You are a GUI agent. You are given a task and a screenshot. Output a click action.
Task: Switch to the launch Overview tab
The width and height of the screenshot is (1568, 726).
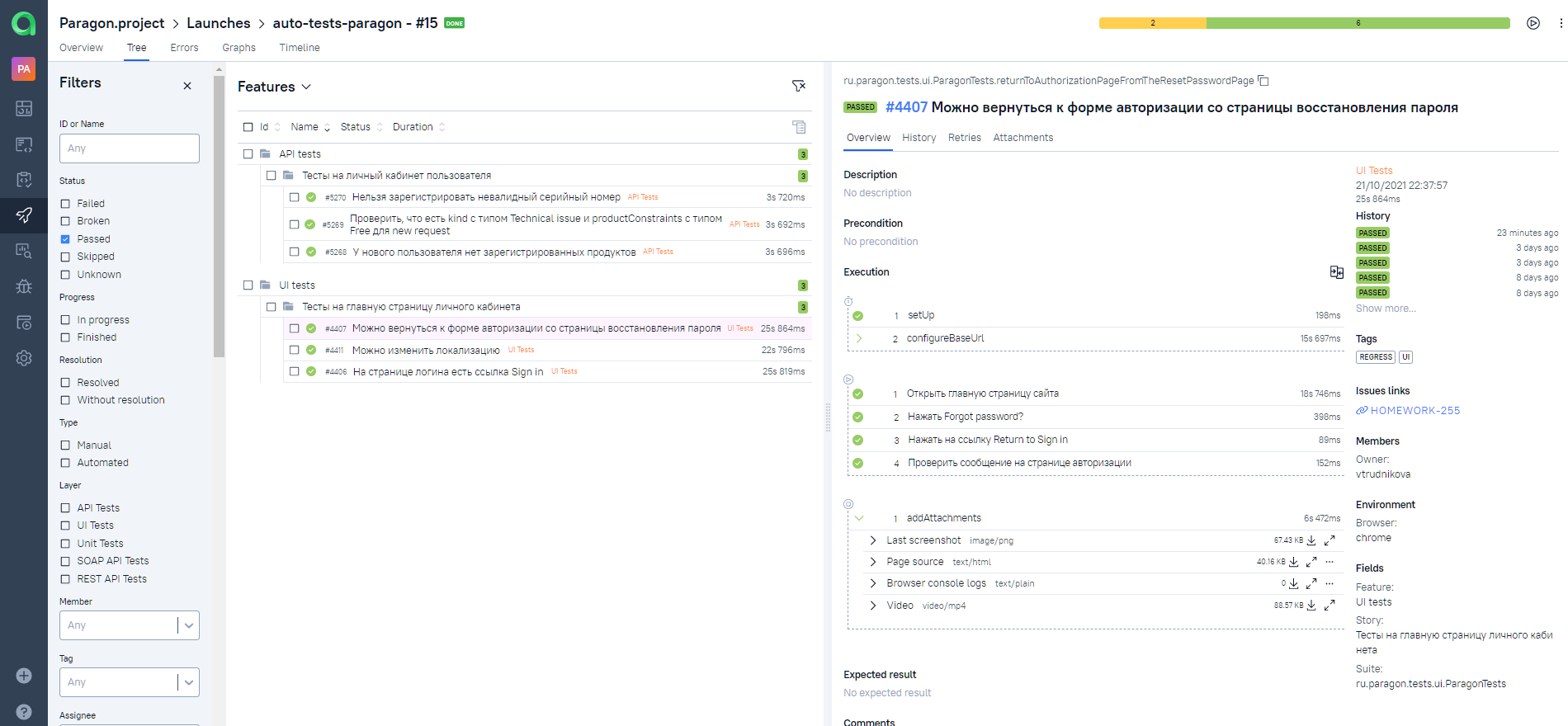point(81,48)
